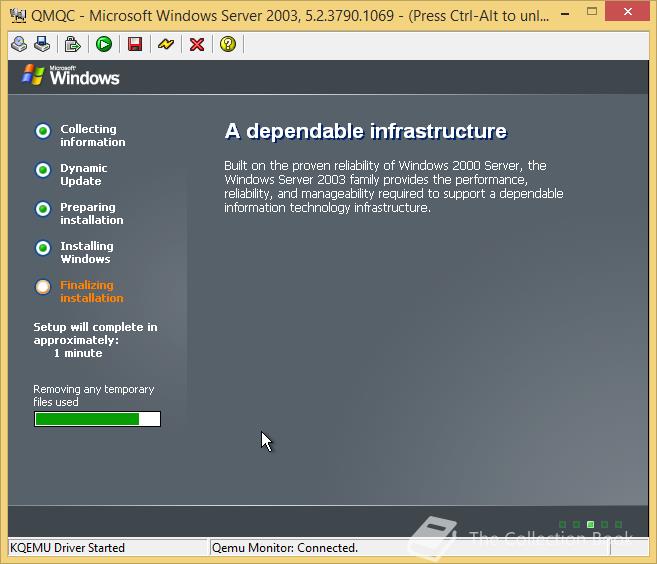This screenshot has width=657, height=564.
Task: Close the QMQC window
Action: (x=628, y=12)
